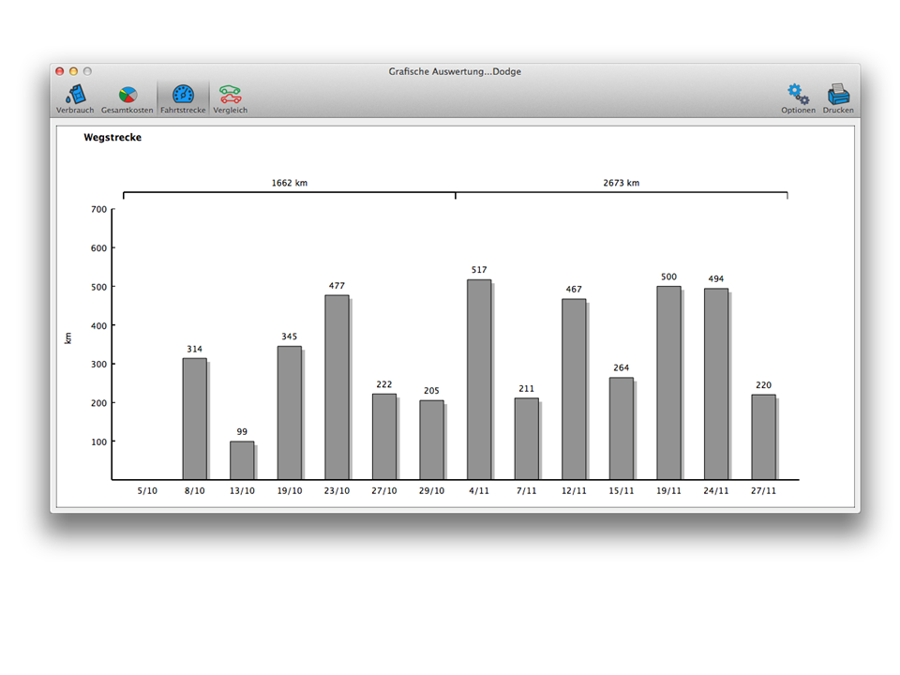Select the Fahrtstrecke speedometer icon
Screen dimensions: 900x675
183,98
